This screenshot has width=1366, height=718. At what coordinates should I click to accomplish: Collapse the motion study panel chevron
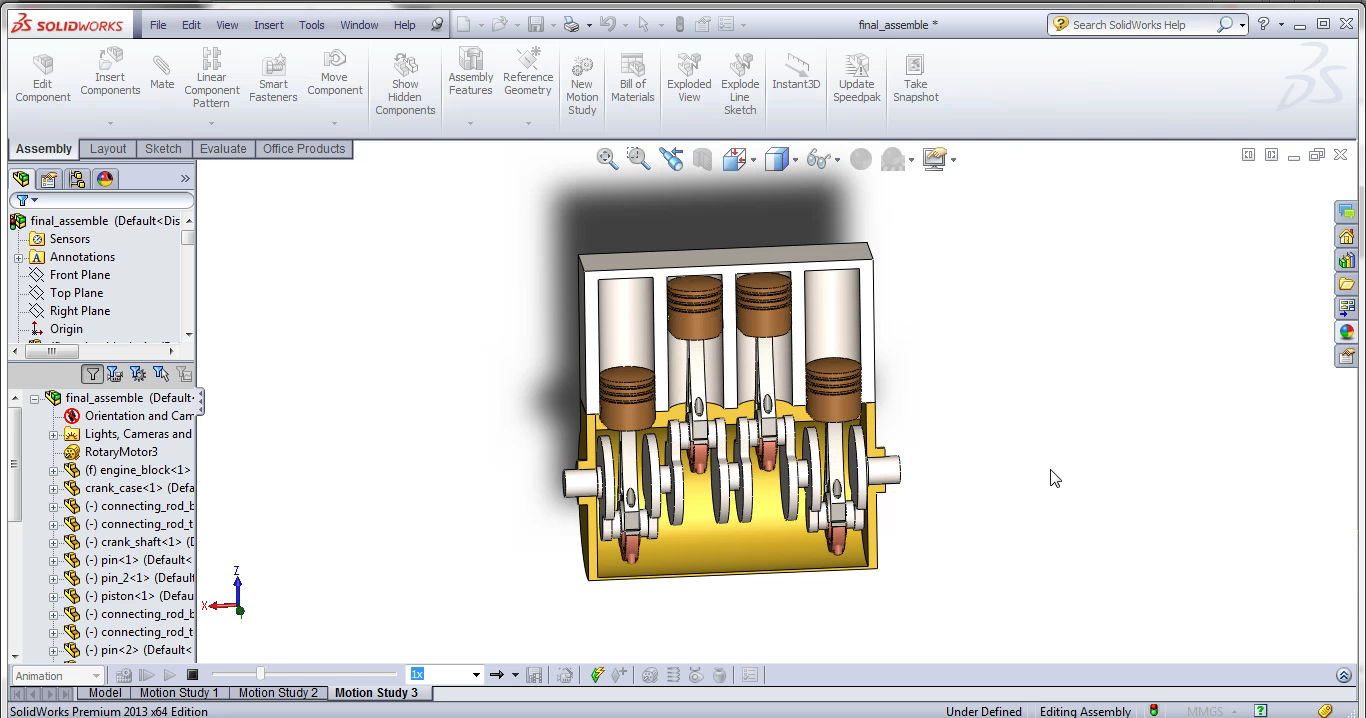(x=1343, y=675)
